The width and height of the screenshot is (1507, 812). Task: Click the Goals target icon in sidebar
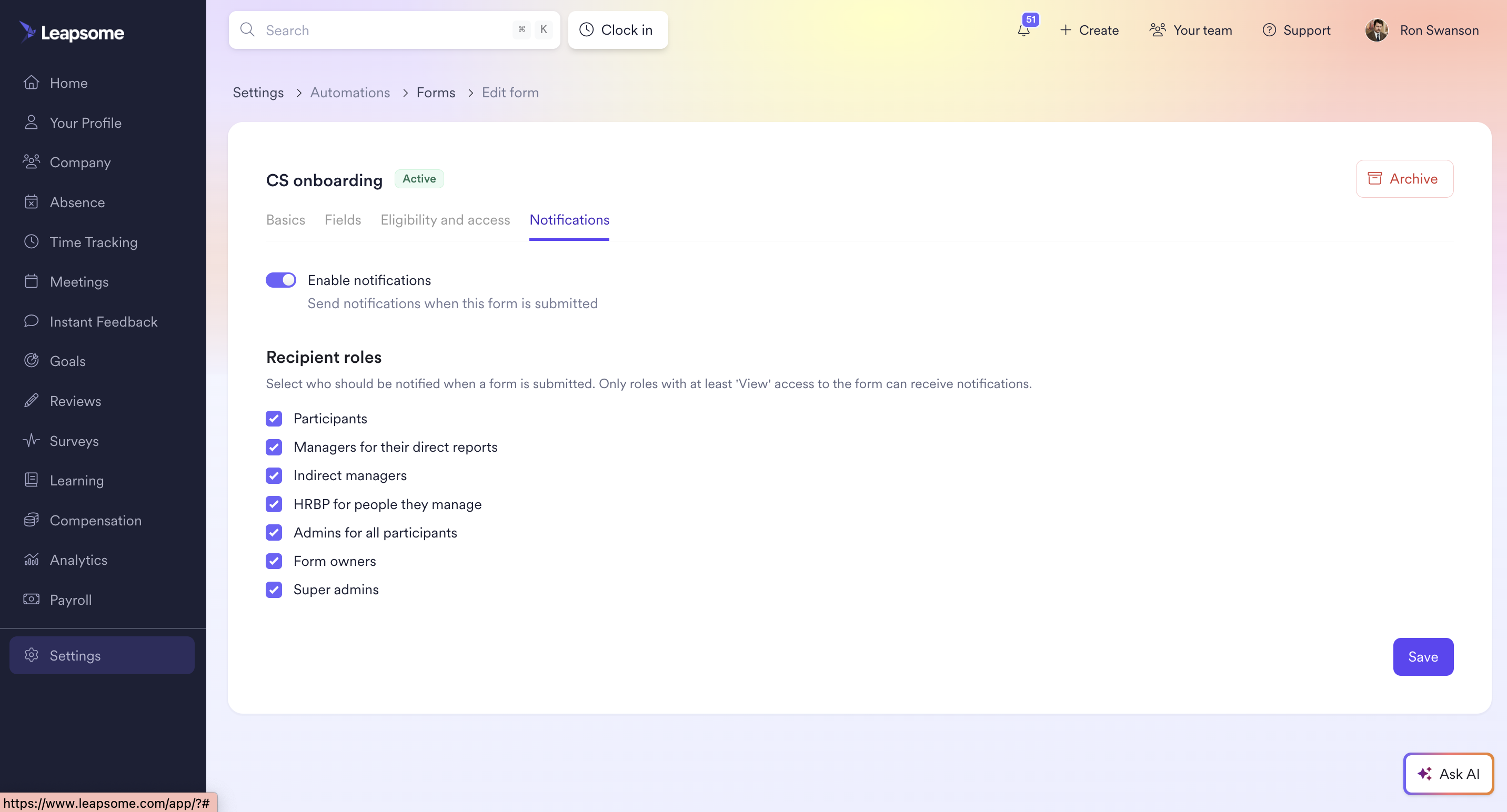click(32, 361)
